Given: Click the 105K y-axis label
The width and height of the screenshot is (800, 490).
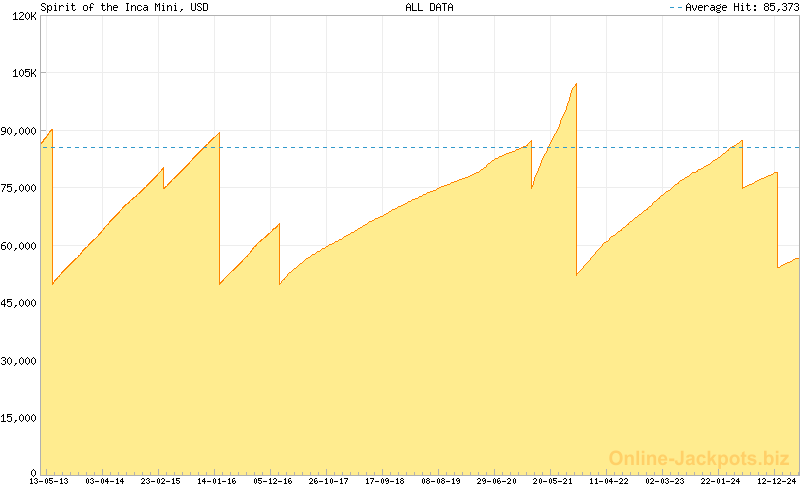Looking at the screenshot, I should point(24,74).
